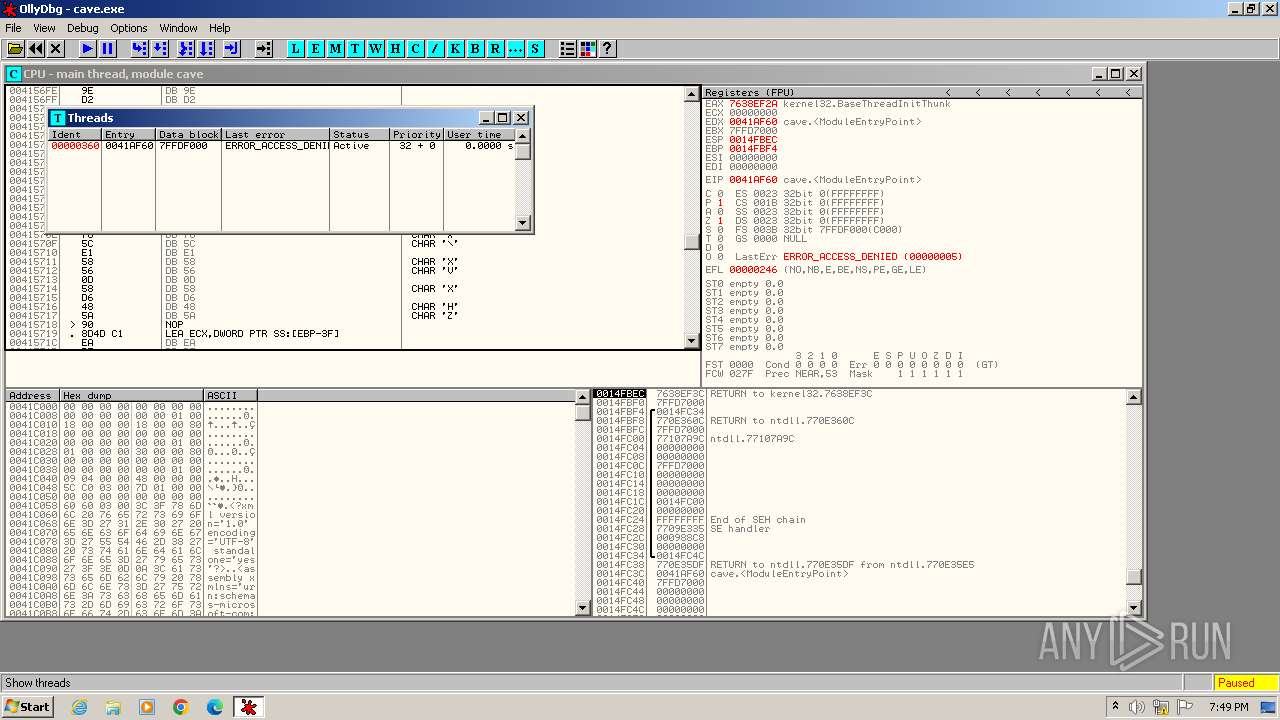
Task: Click the Paused status indicator
Action: coord(1244,683)
